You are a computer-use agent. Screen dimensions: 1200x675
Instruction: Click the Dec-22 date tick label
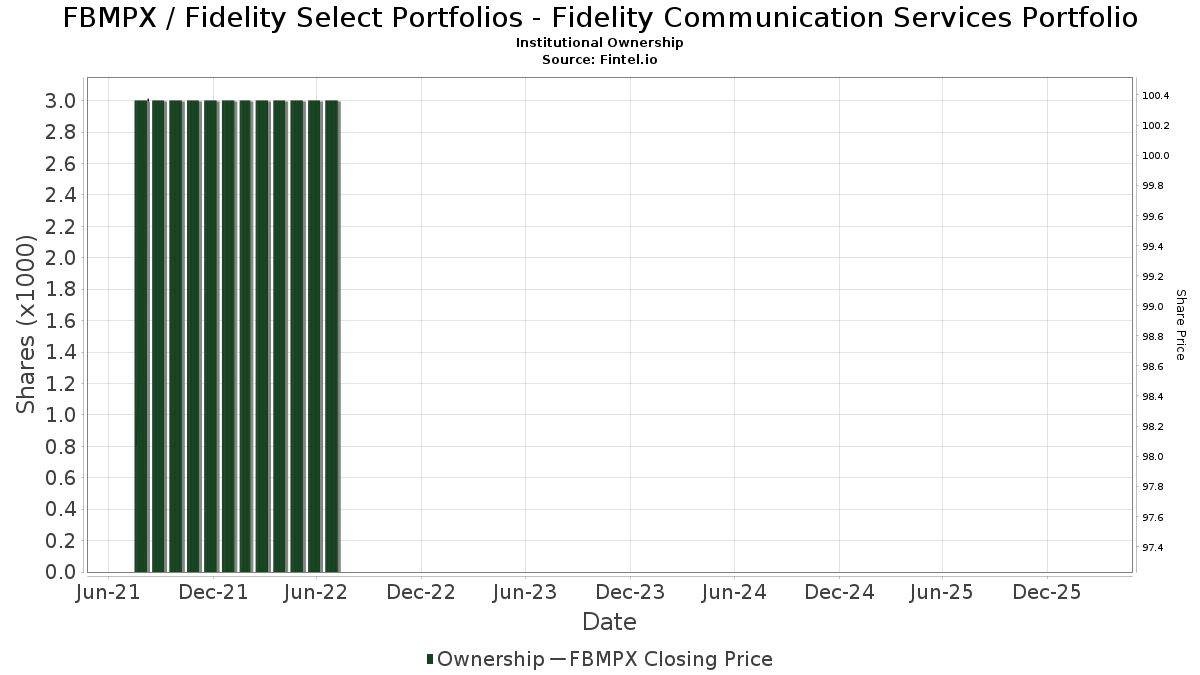[x=421, y=592]
